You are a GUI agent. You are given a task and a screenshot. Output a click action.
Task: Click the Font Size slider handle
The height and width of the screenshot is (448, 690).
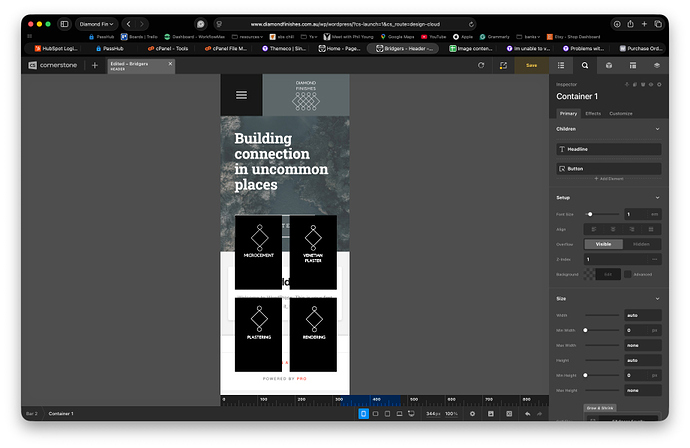(x=590, y=214)
